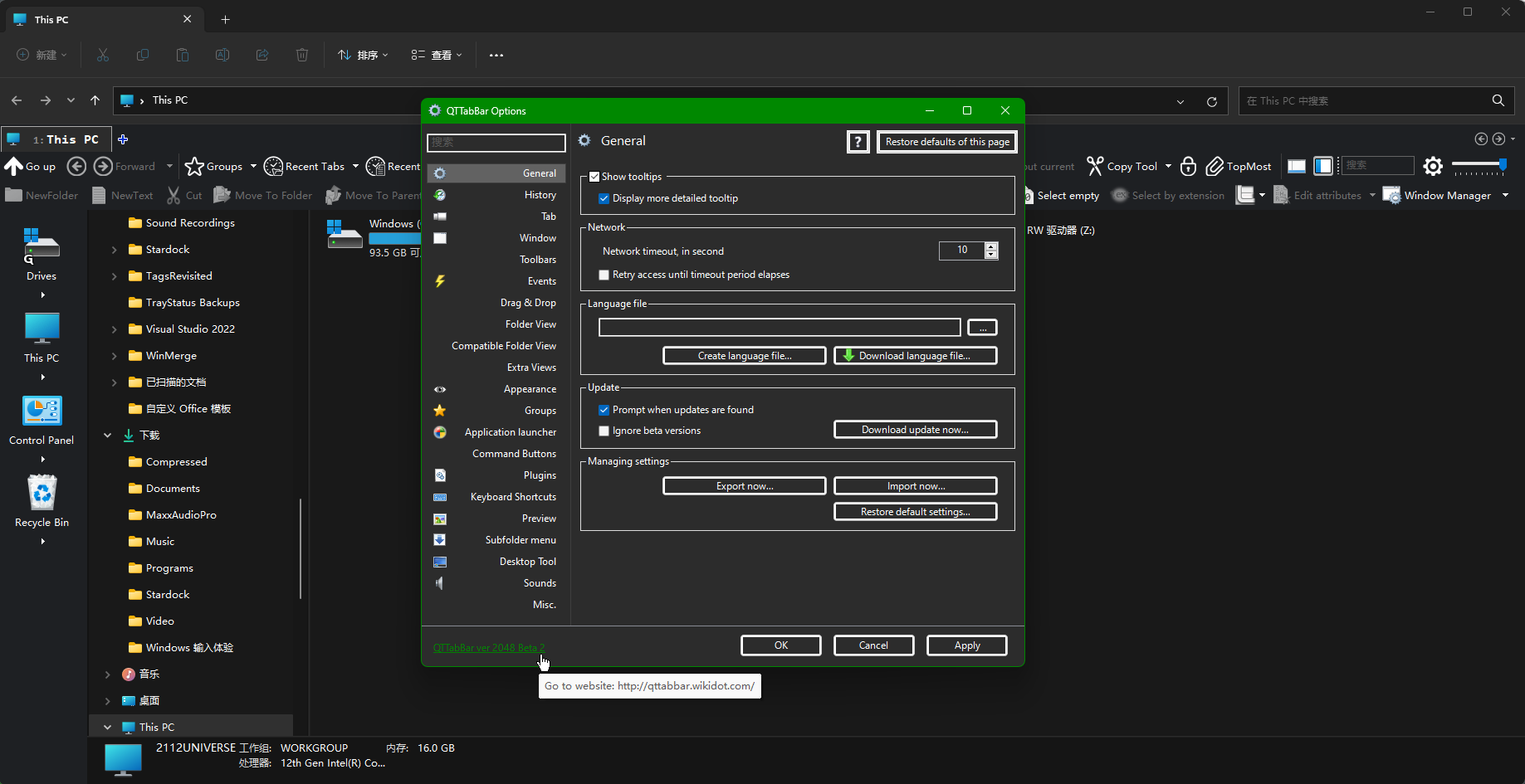Open the Copy Tool on the QTTabBar toolbar
The width and height of the screenshot is (1525, 784).
[x=1127, y=166]
